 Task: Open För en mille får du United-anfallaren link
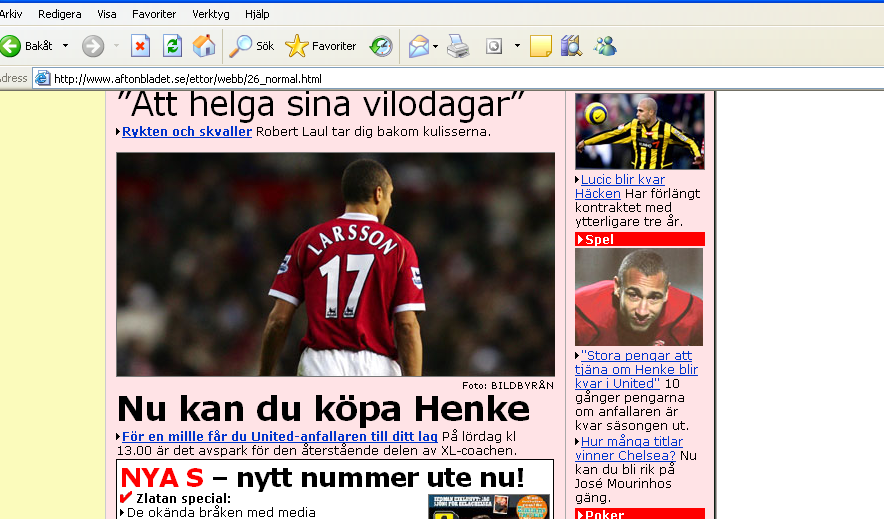pyautogui.click(x=280, y=436)
